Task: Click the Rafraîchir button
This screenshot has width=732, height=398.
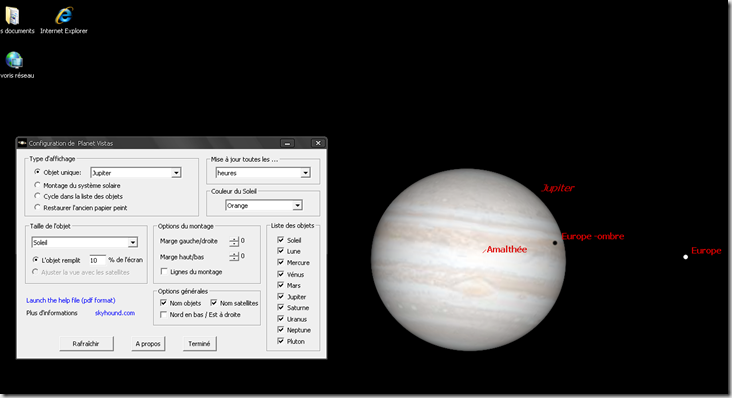Action: (86, 343)
